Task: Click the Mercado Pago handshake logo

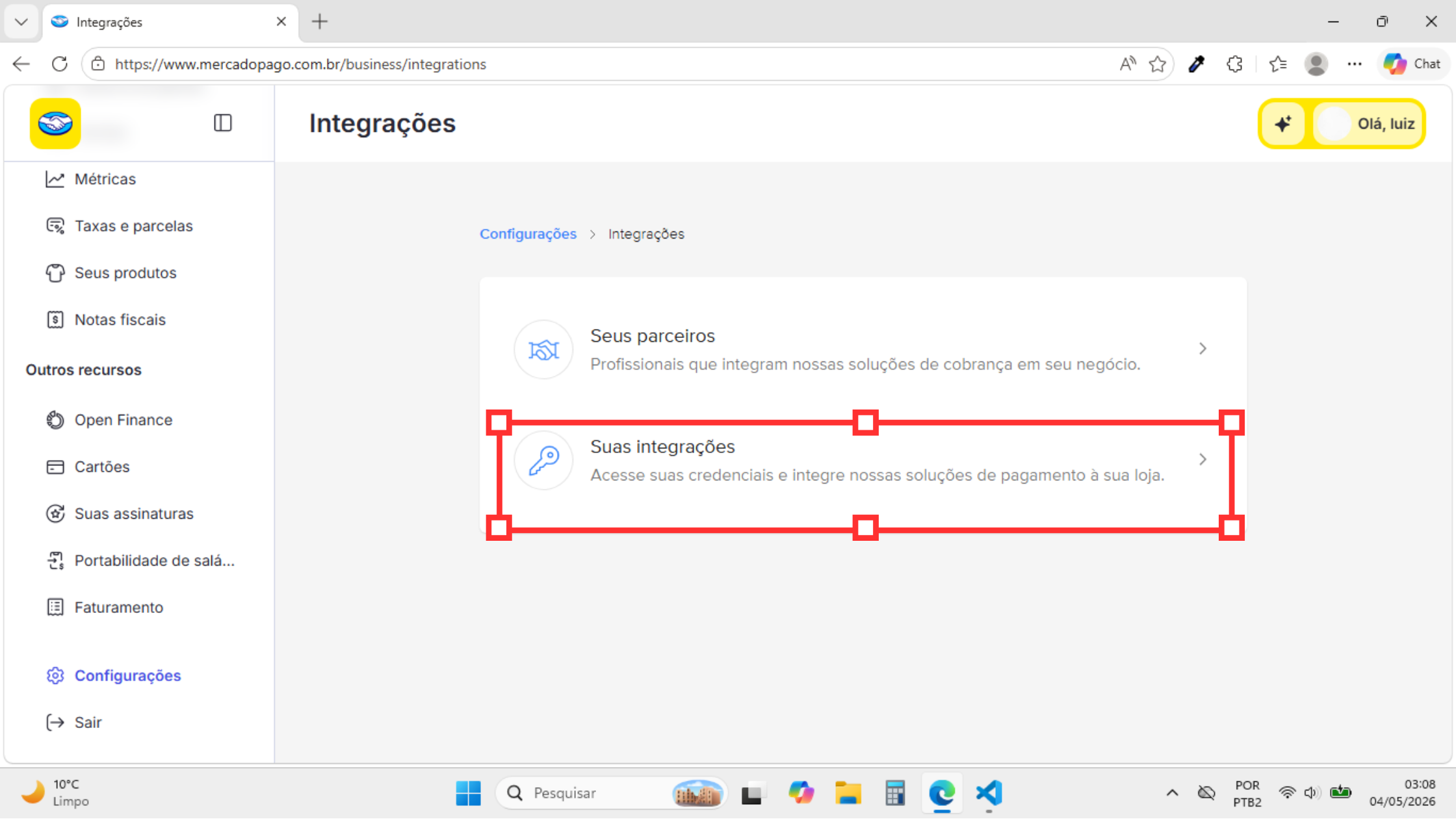Action: tap(55, 123)
